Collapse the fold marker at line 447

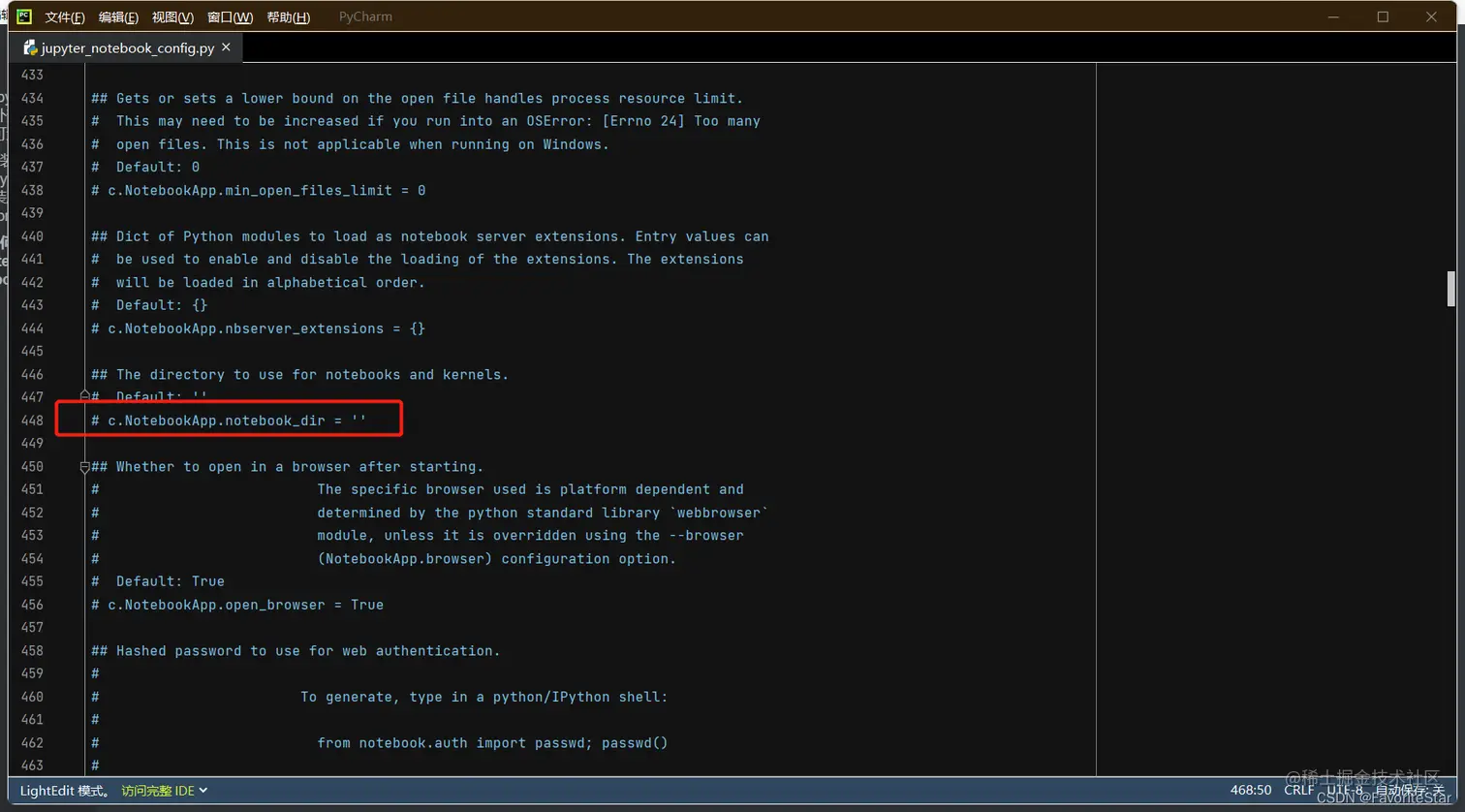click(84, 396)
